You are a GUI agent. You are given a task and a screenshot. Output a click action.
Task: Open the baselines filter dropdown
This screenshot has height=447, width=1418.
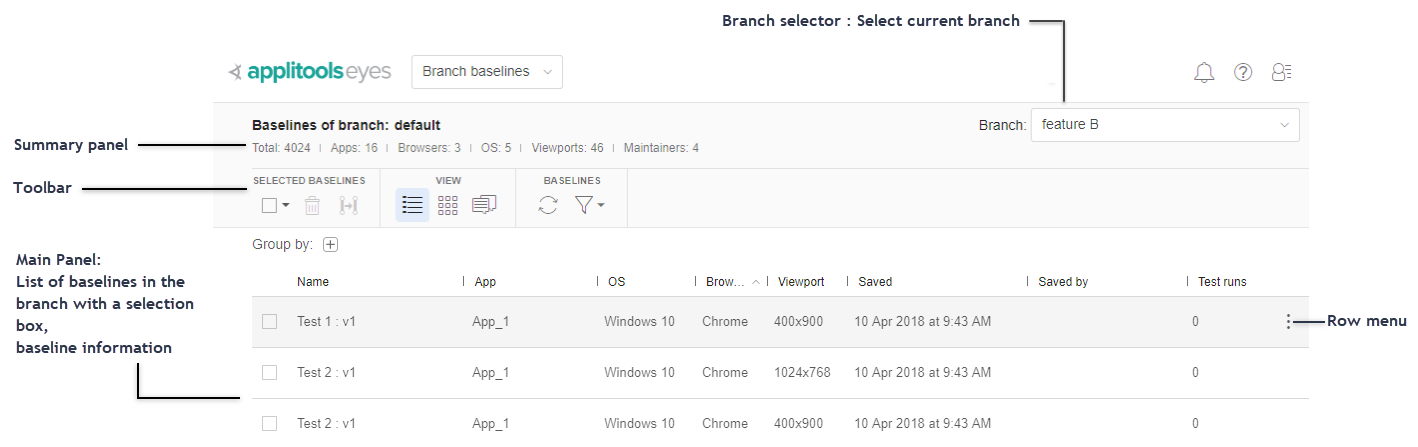(589, 206)
